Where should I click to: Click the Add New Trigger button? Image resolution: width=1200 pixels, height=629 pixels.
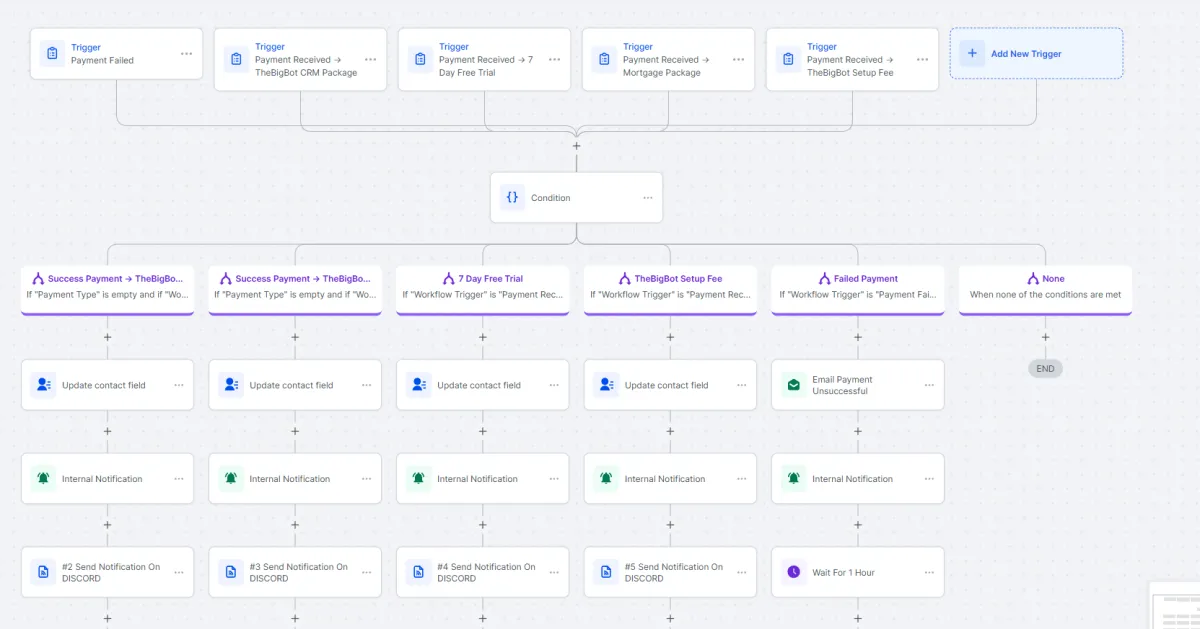click(1036, 53)
